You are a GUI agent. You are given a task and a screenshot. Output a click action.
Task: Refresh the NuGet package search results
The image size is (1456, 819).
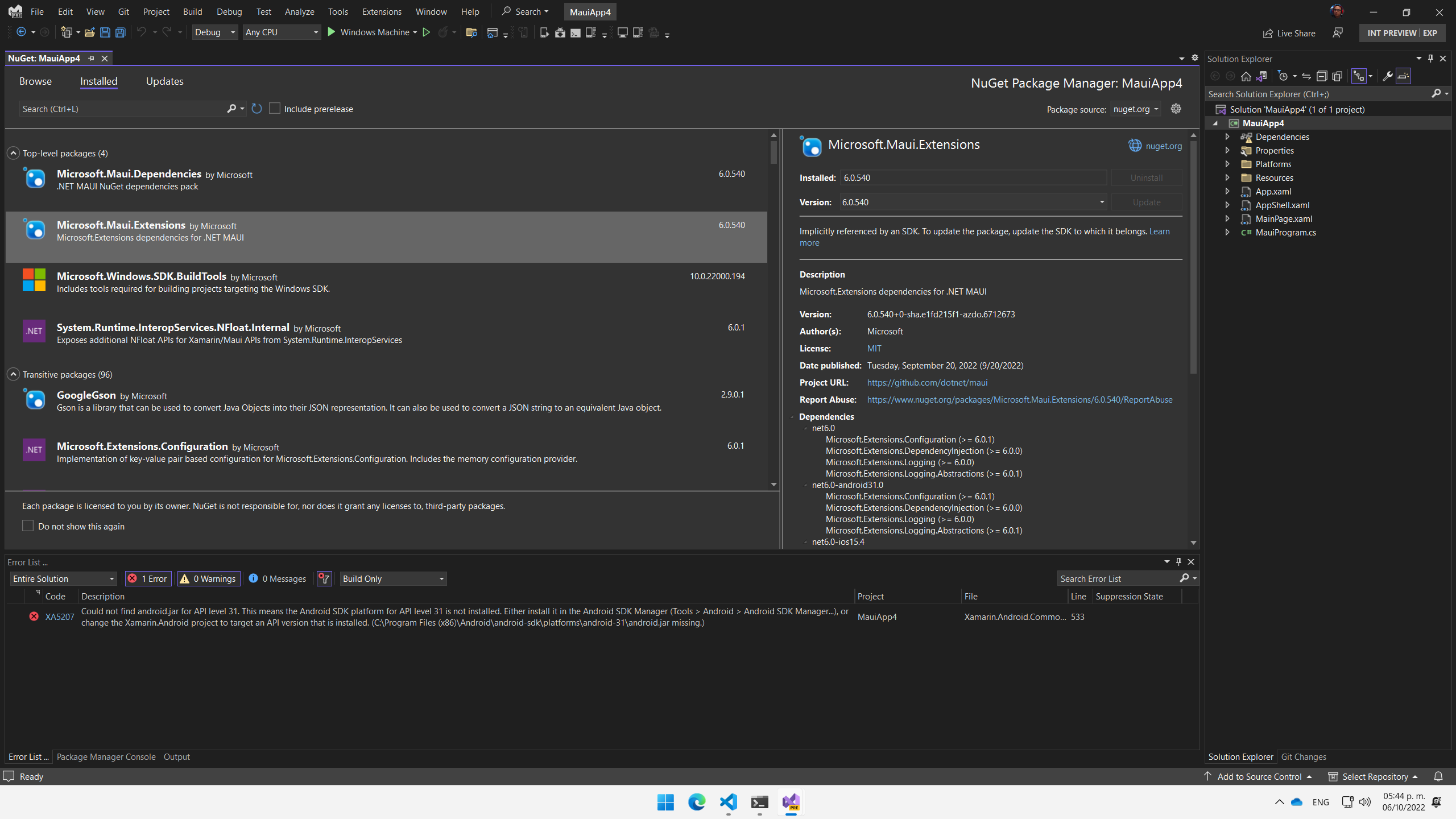click(256, 109)
